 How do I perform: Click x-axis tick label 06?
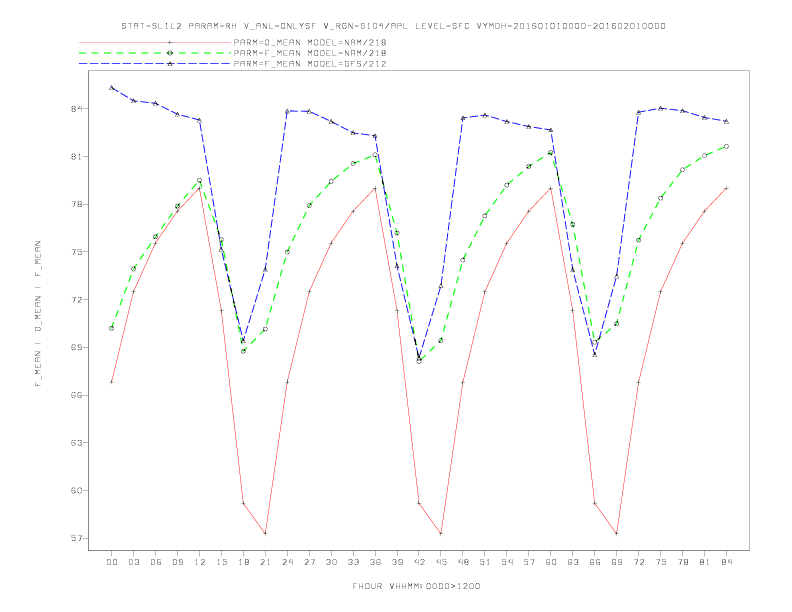[x=156, y=562]
